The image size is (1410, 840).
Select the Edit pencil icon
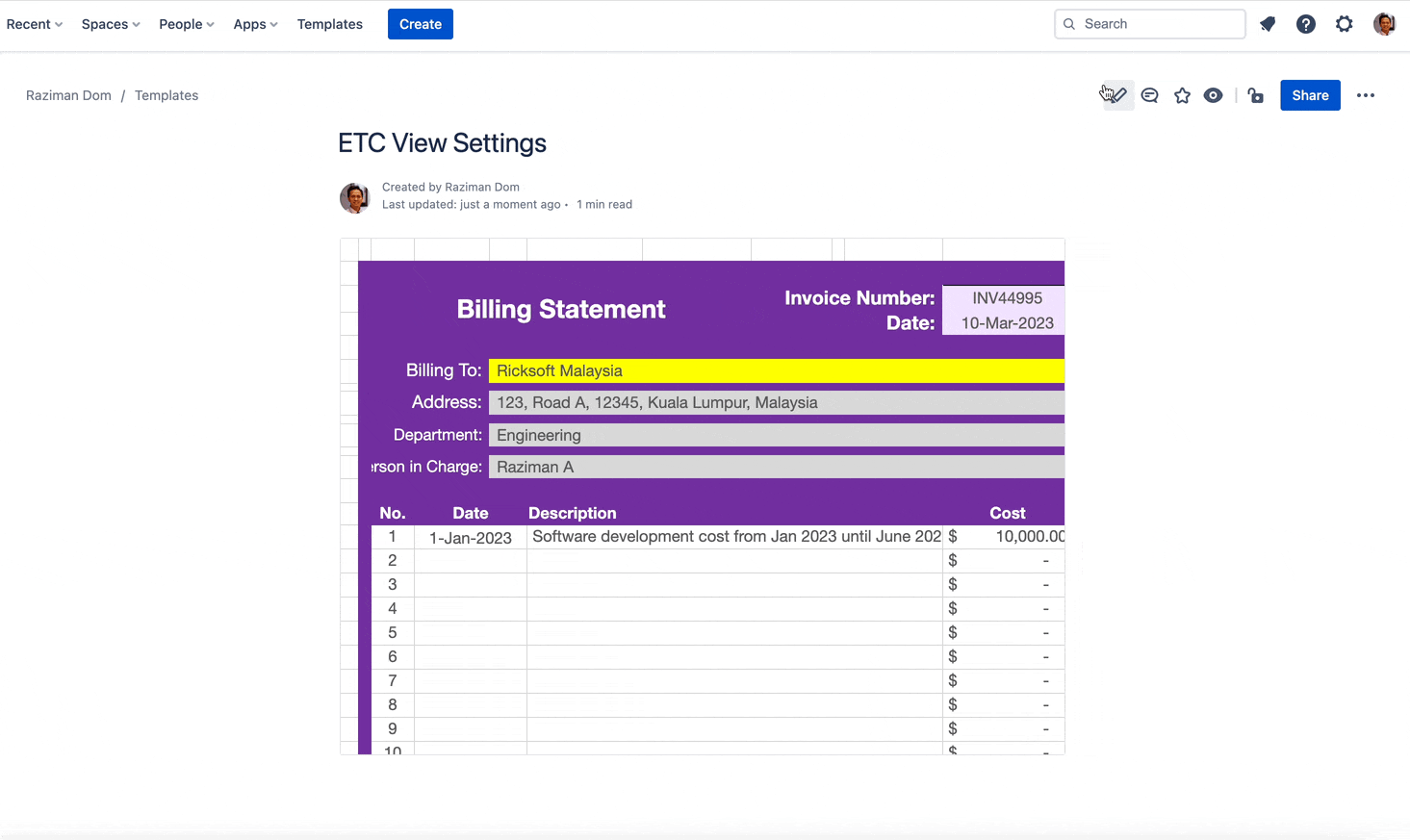pos(1116,94)
